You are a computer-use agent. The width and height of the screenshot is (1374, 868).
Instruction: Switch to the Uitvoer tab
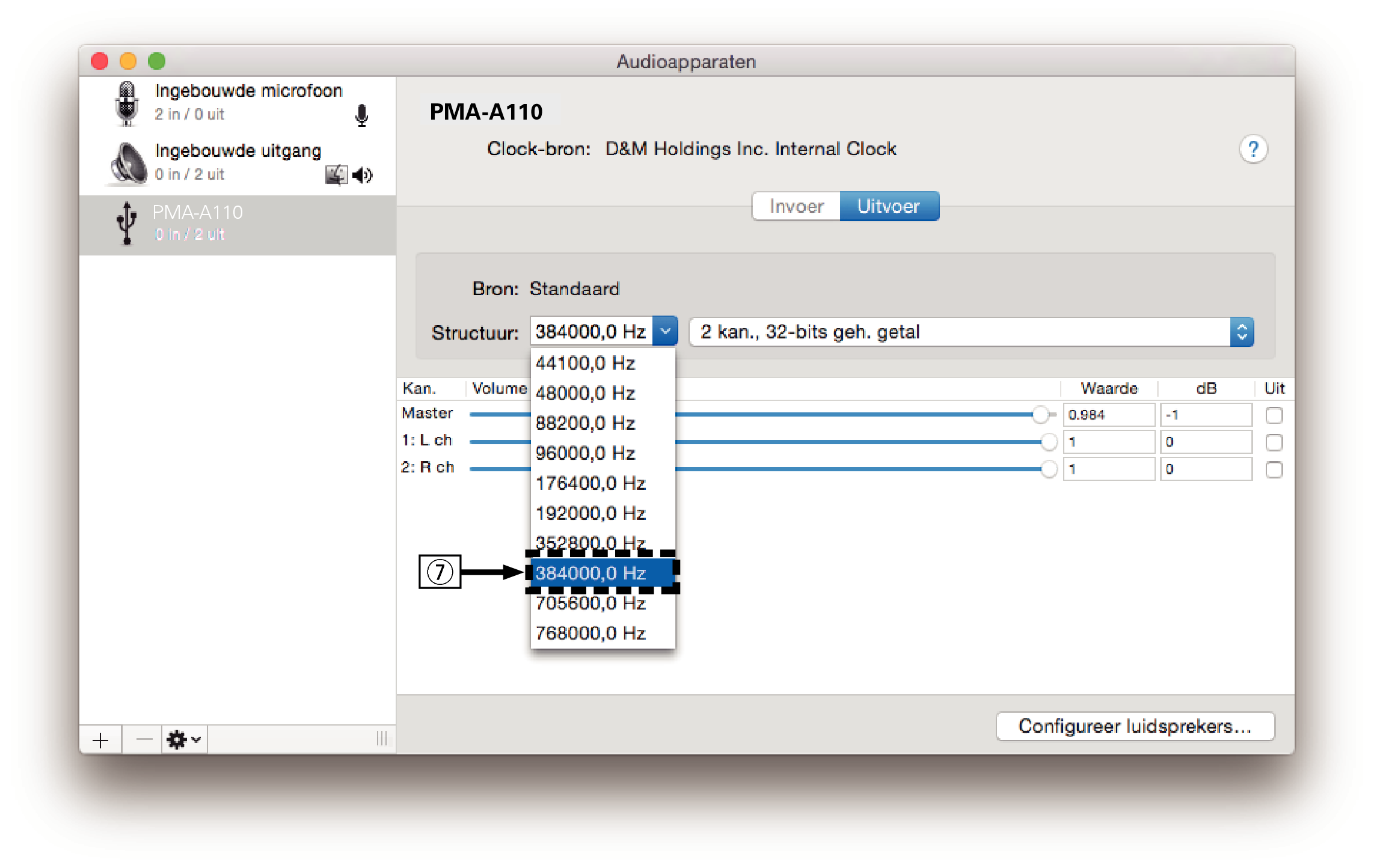(x=889, y=206)
